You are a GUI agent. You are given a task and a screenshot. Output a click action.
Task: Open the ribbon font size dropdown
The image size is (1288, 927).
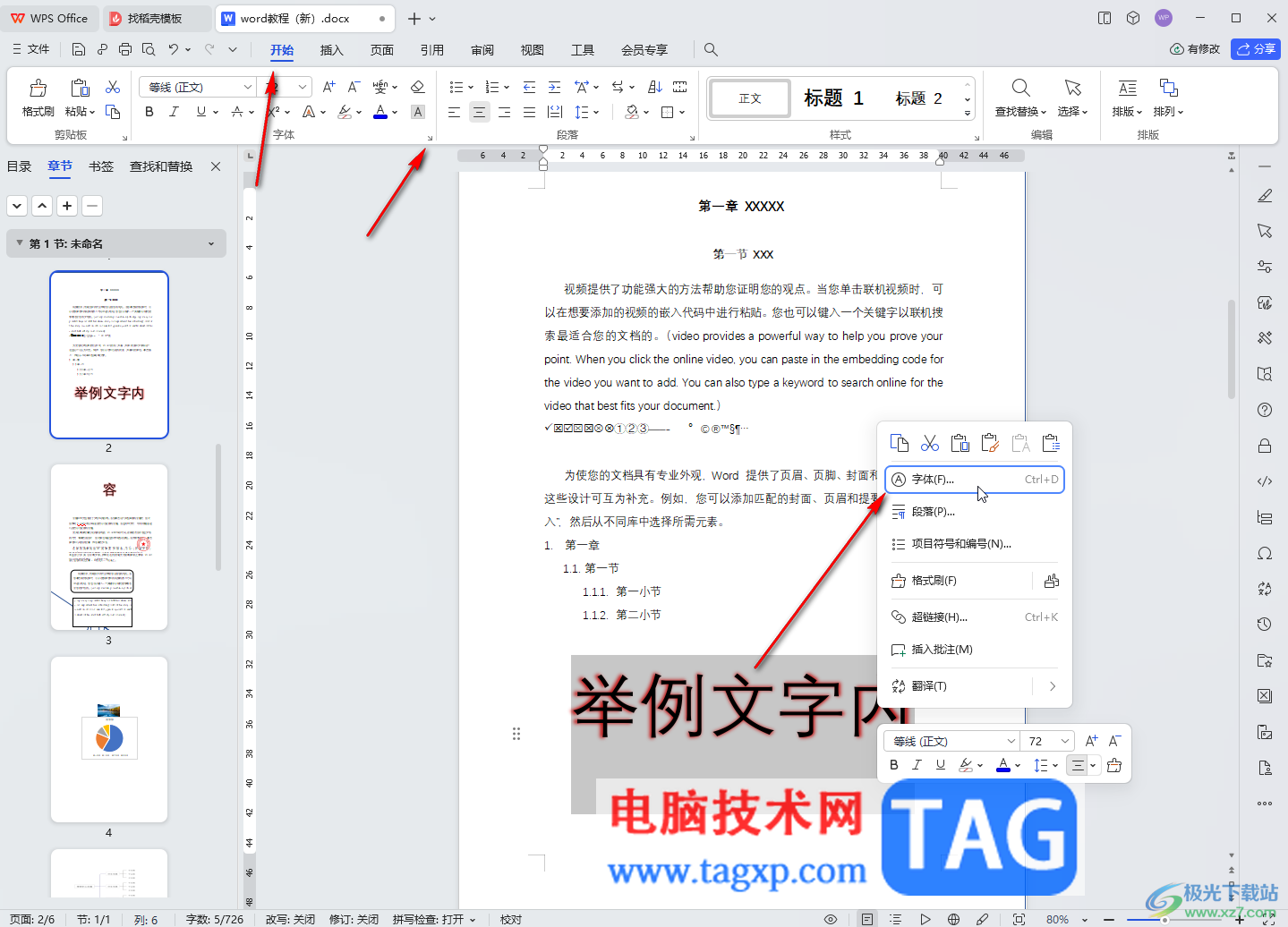[x=303, y=87]
